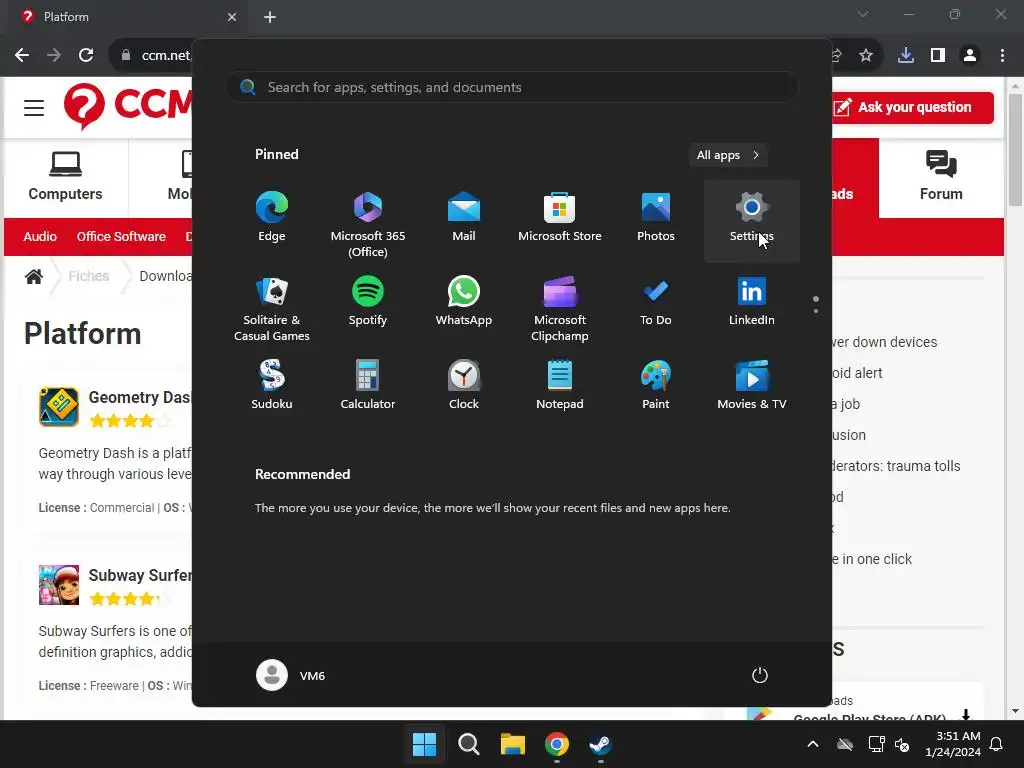Open the muted volume tray icon
The image size is (1024, 768).
[x=903, y=744]
